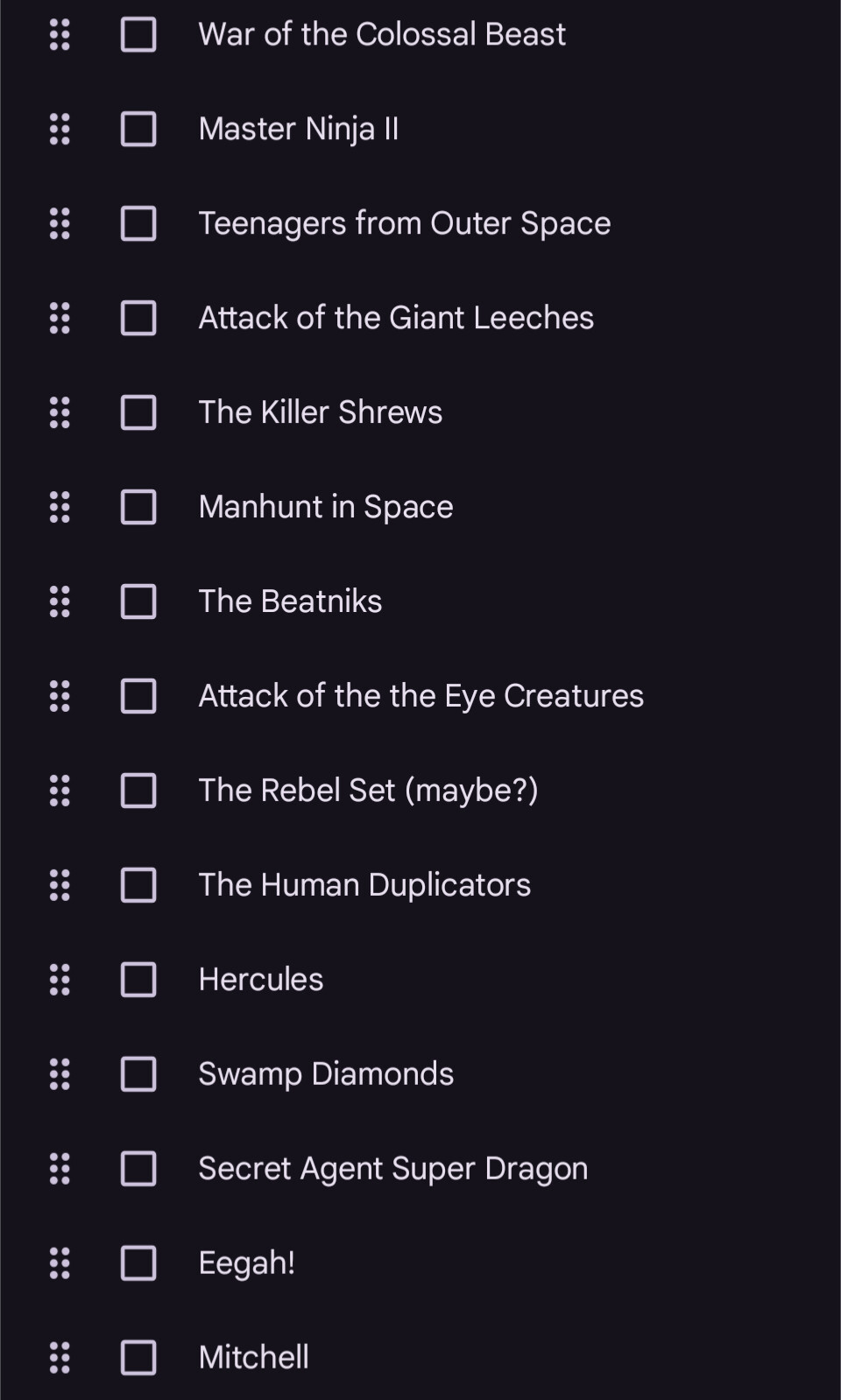
Task: Click the drag handle for Teenagers from Outer Space
Action: click(60, 224)
